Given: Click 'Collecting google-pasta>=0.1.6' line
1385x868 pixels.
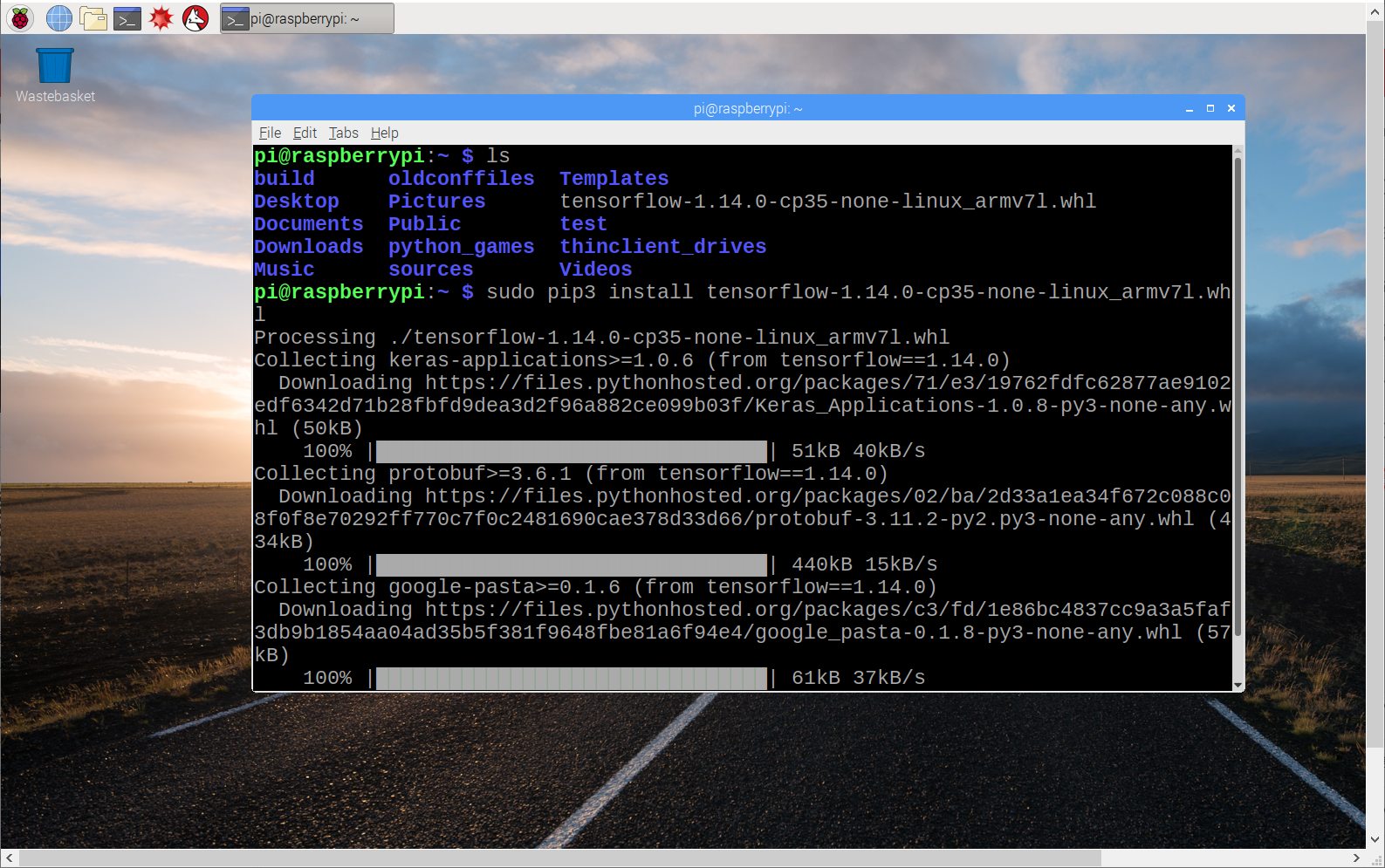Looking at the screenshot, I should 596,587.
